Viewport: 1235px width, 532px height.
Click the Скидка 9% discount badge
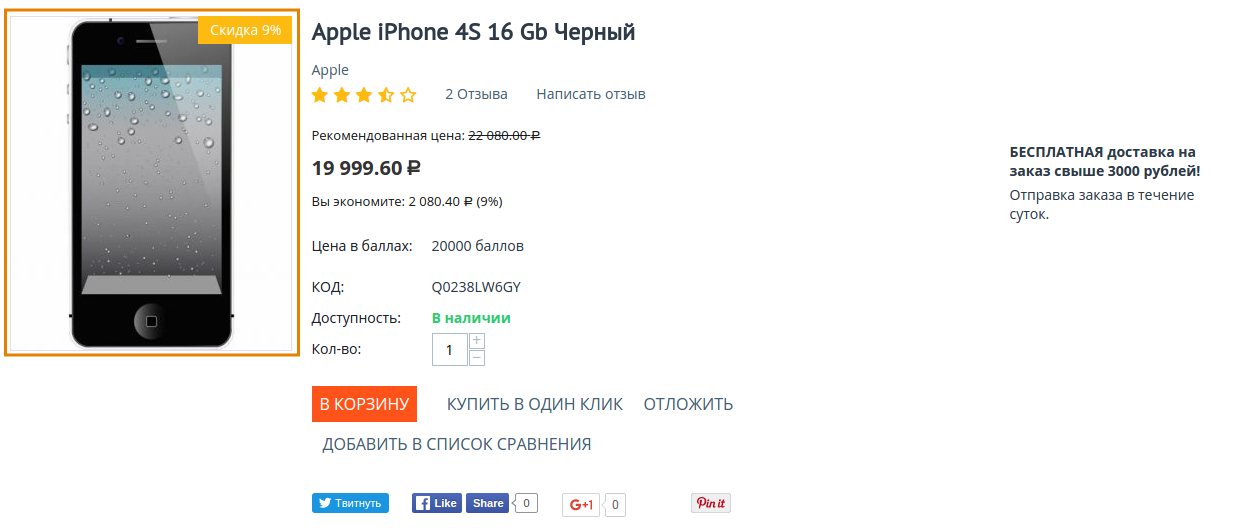[x=245, y=30]
